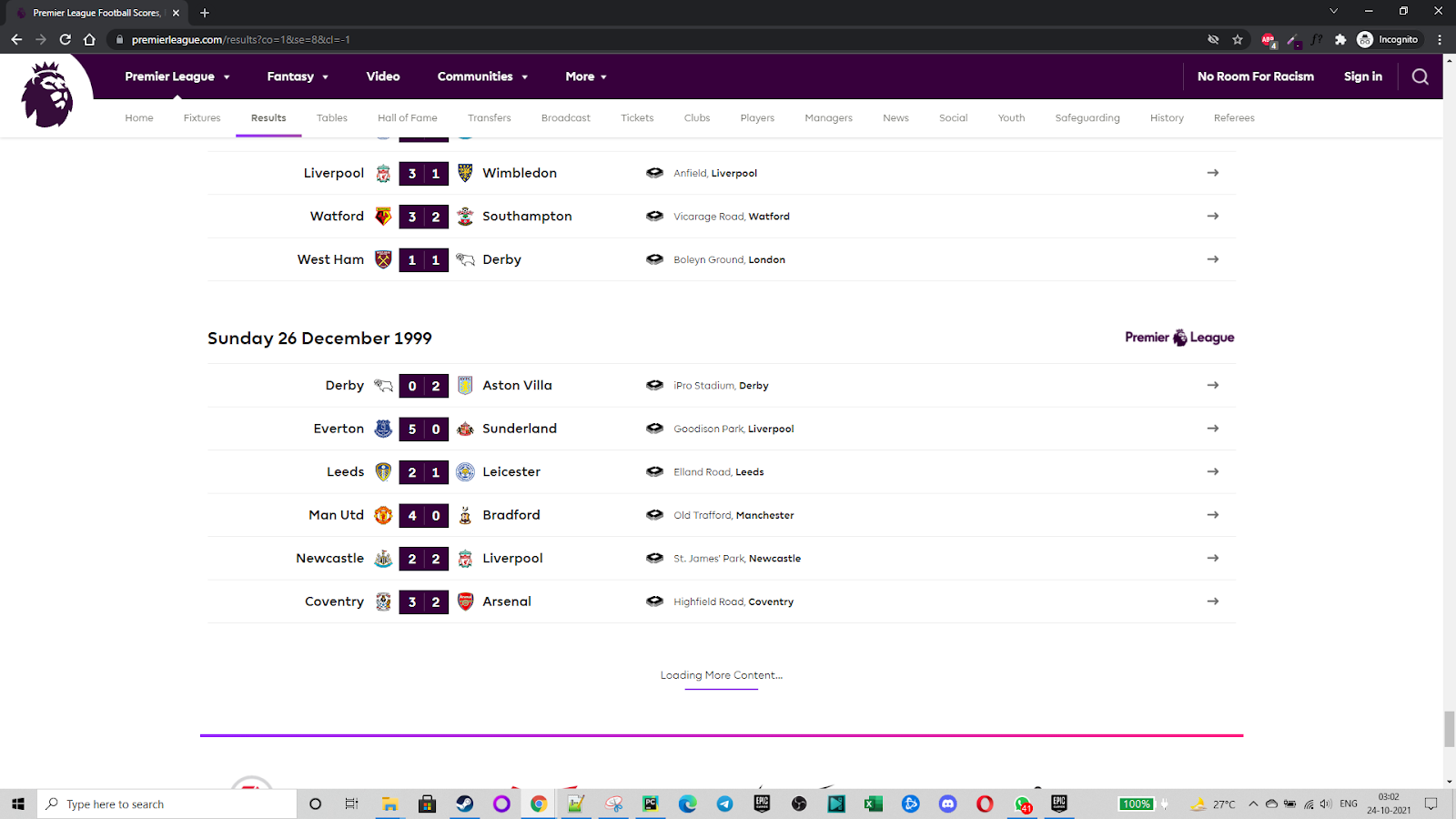1456x819 pixels.
Task: Open Chrome tab search dropdown arrow
Action: (1333, 12)
